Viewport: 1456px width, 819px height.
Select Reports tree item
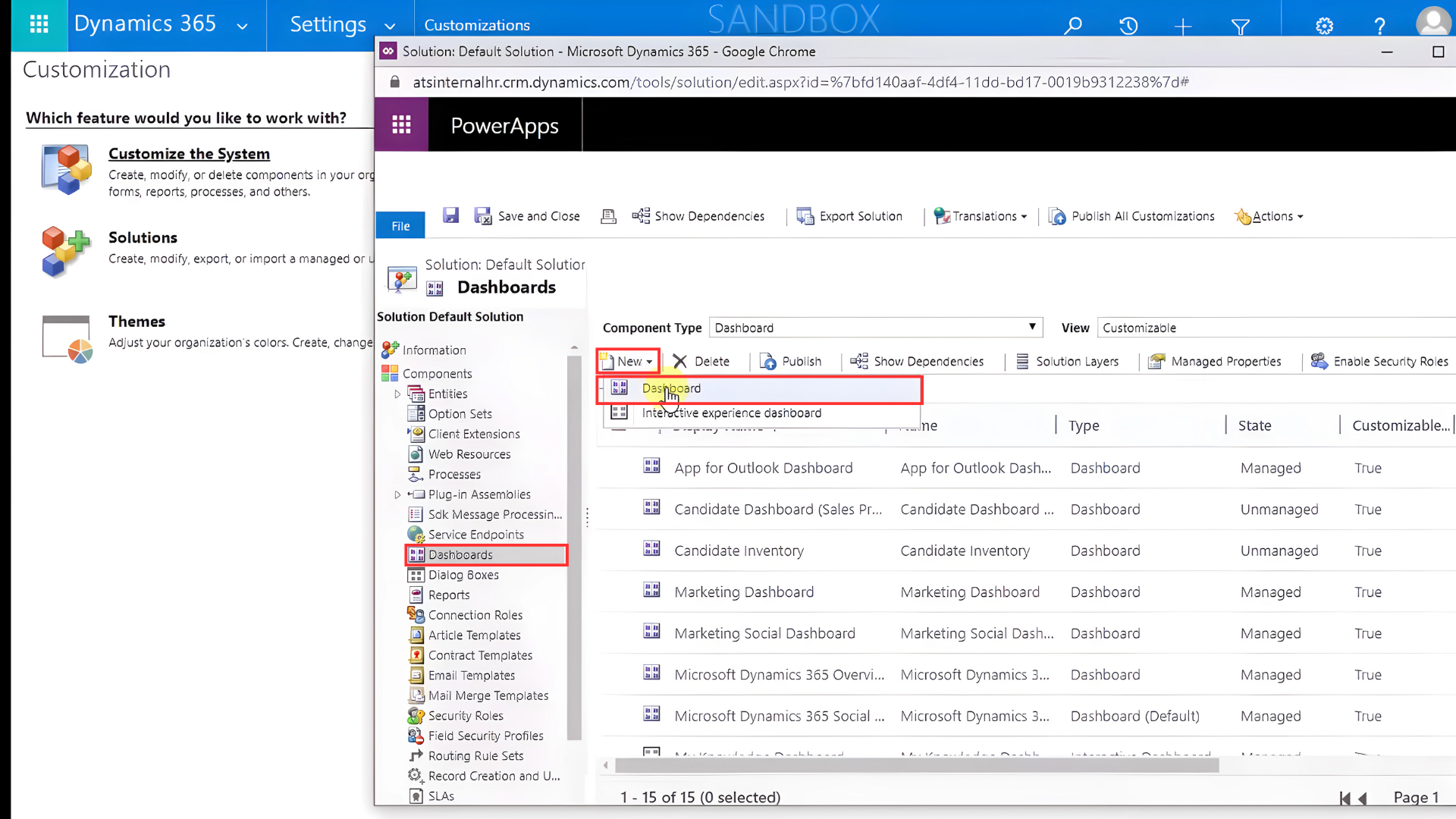point(439,595)
